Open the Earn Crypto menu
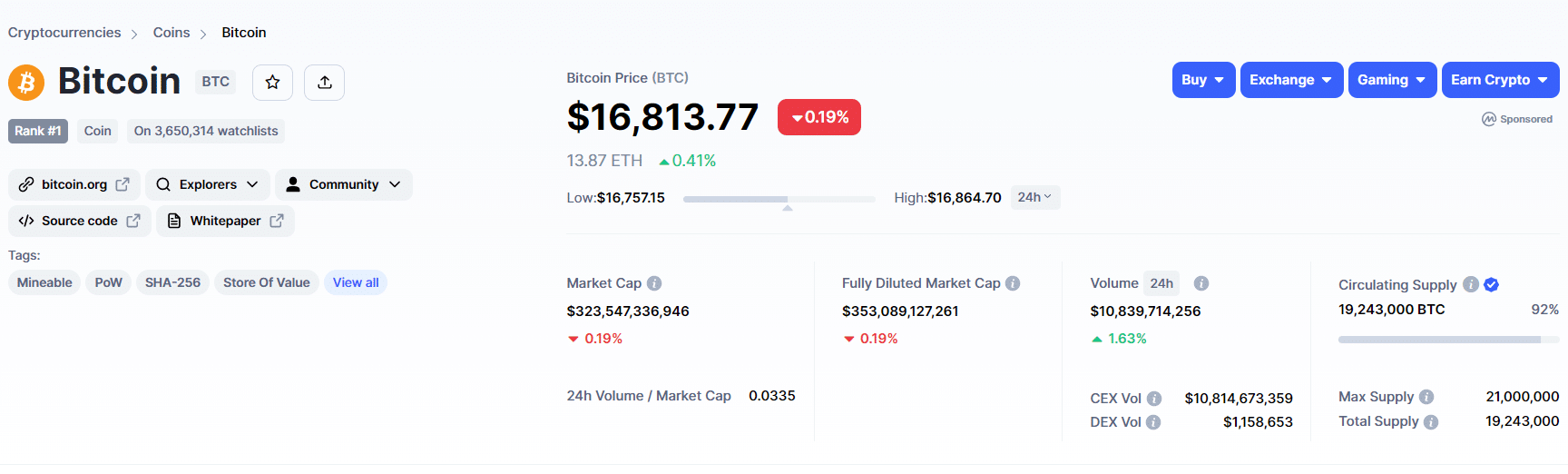 tap(1500, 80)
